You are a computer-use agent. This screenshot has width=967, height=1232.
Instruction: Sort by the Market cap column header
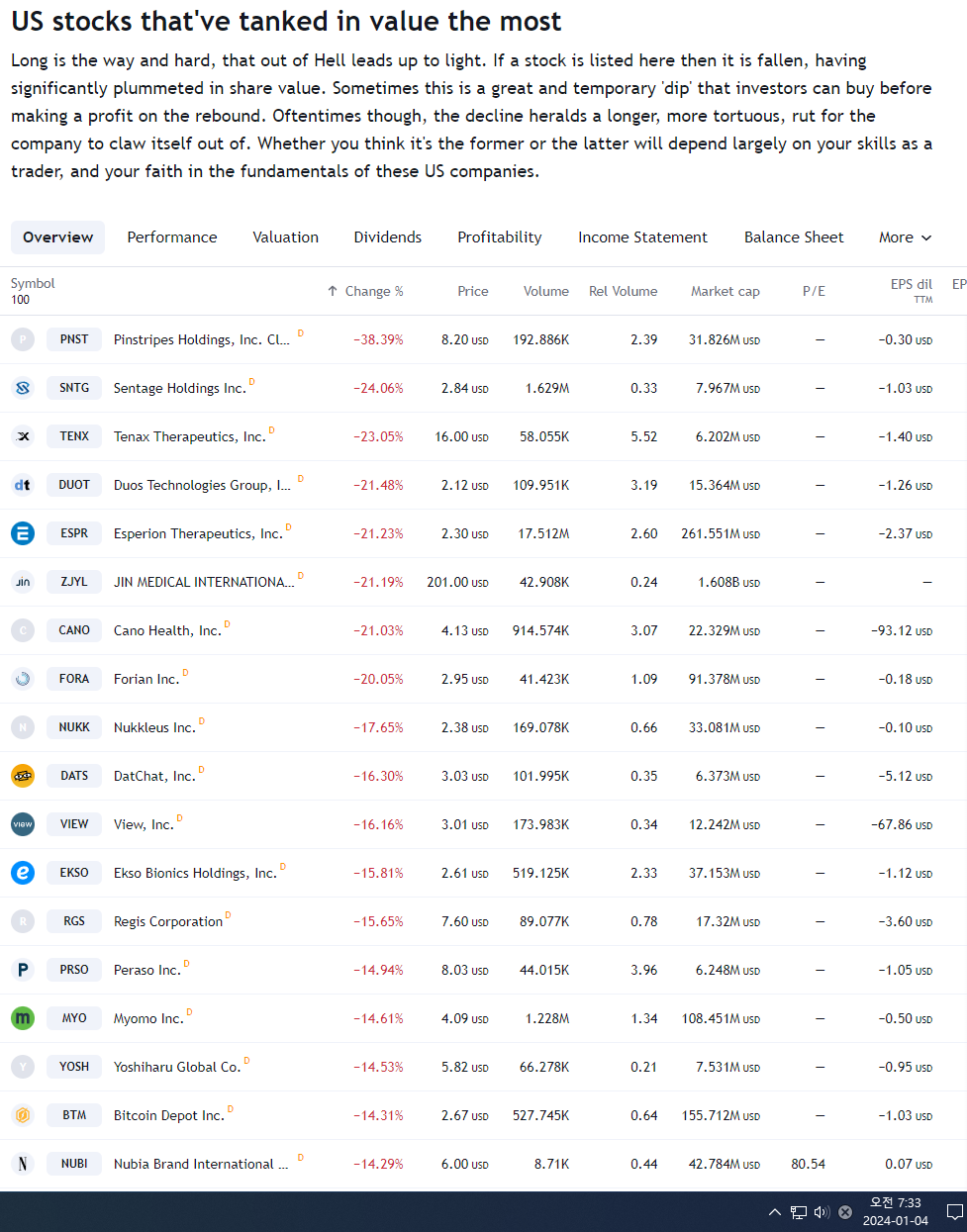725,291
